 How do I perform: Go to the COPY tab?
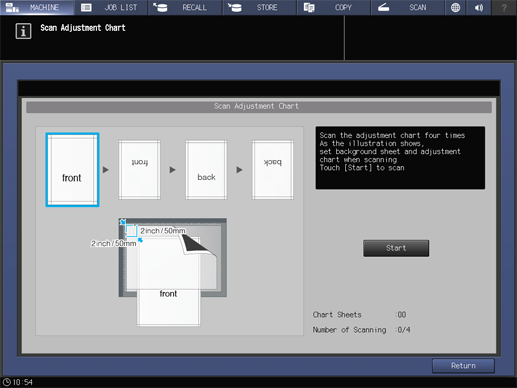point(334,7)
